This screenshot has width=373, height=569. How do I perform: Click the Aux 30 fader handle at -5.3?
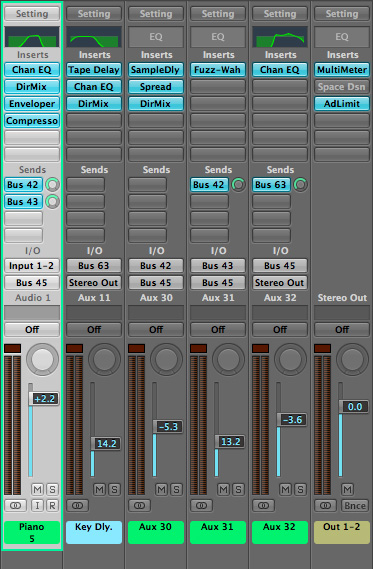click(168, 427)
